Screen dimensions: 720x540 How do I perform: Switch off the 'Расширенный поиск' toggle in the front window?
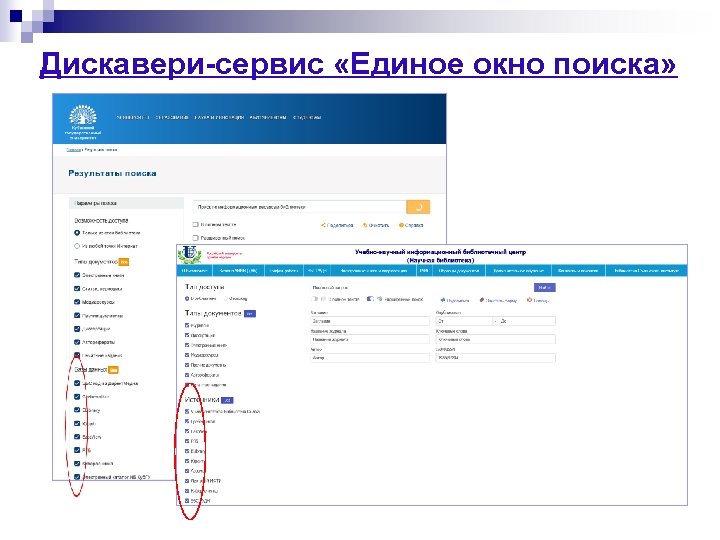coord(370,299)
